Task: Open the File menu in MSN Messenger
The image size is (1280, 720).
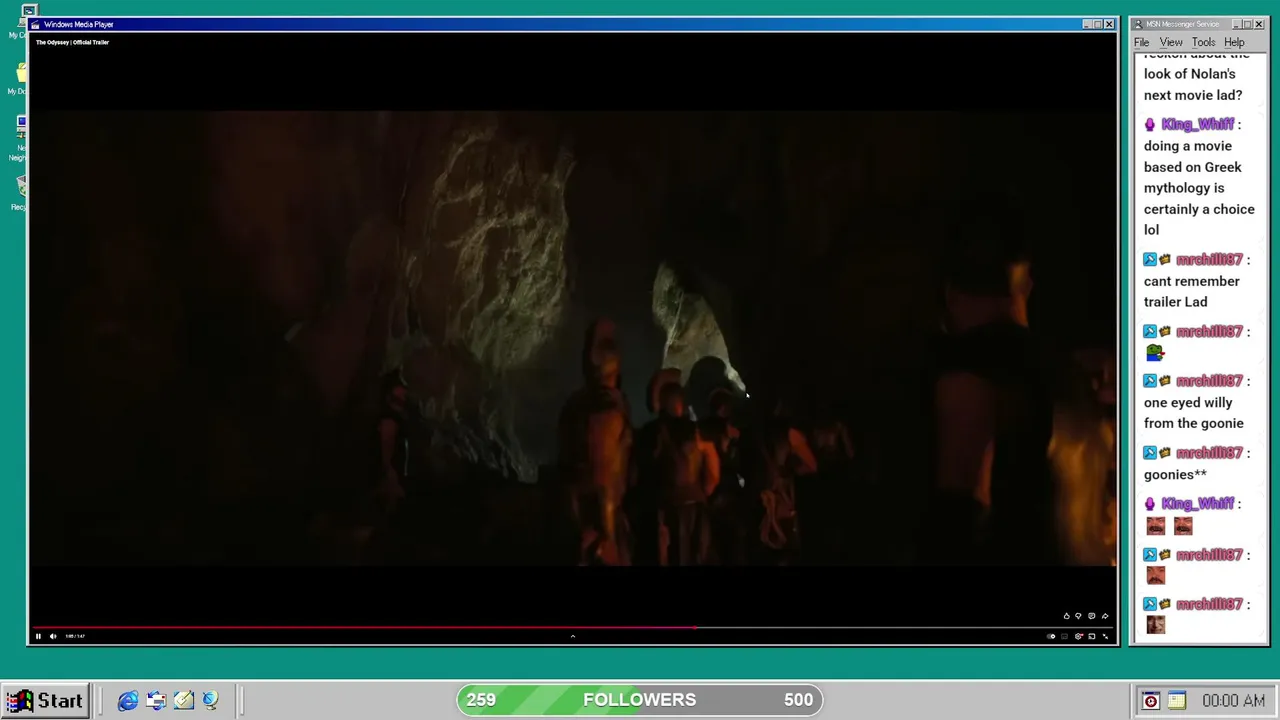Action: [x=1141, y=42]
